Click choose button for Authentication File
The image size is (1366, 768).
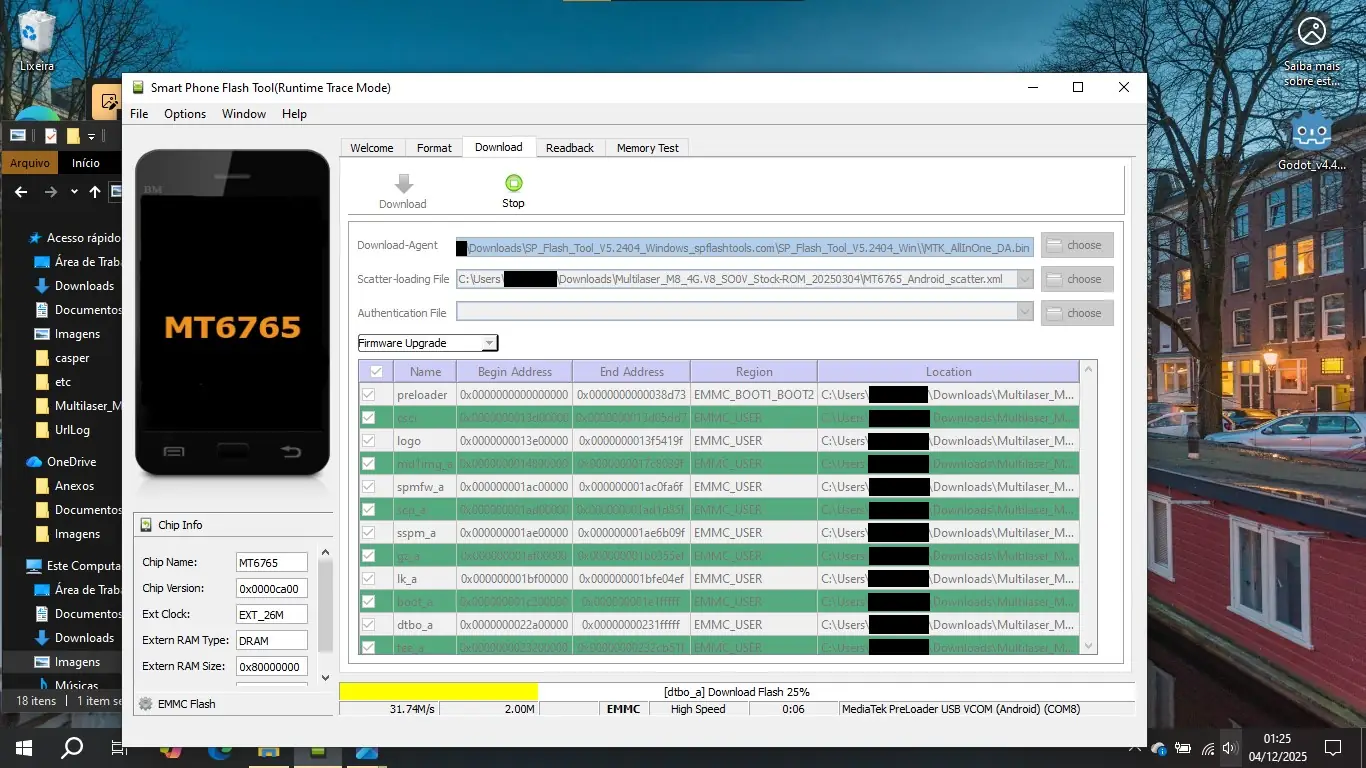click(x=1076, y=313)
